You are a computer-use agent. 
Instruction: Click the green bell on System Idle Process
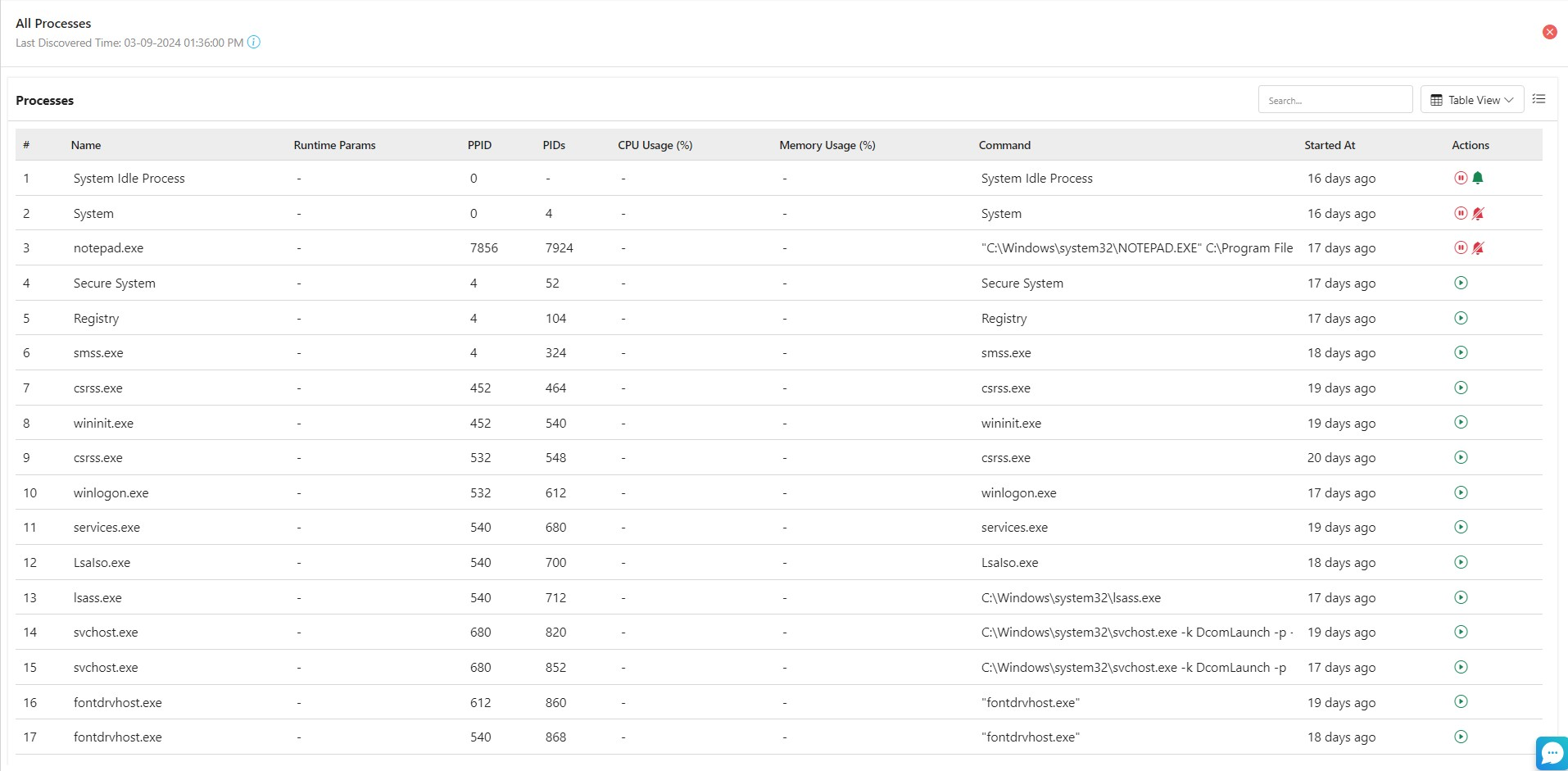pos(1478,178)
